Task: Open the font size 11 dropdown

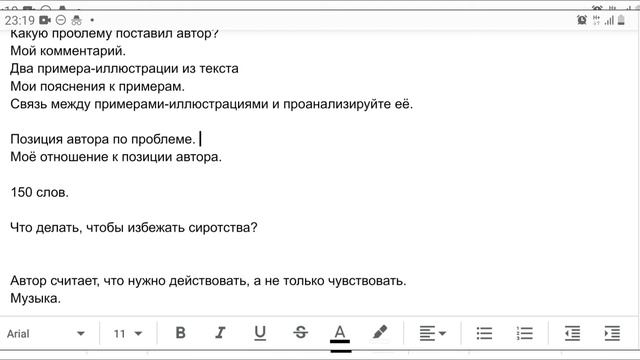Action: click(x=128, y=334)
